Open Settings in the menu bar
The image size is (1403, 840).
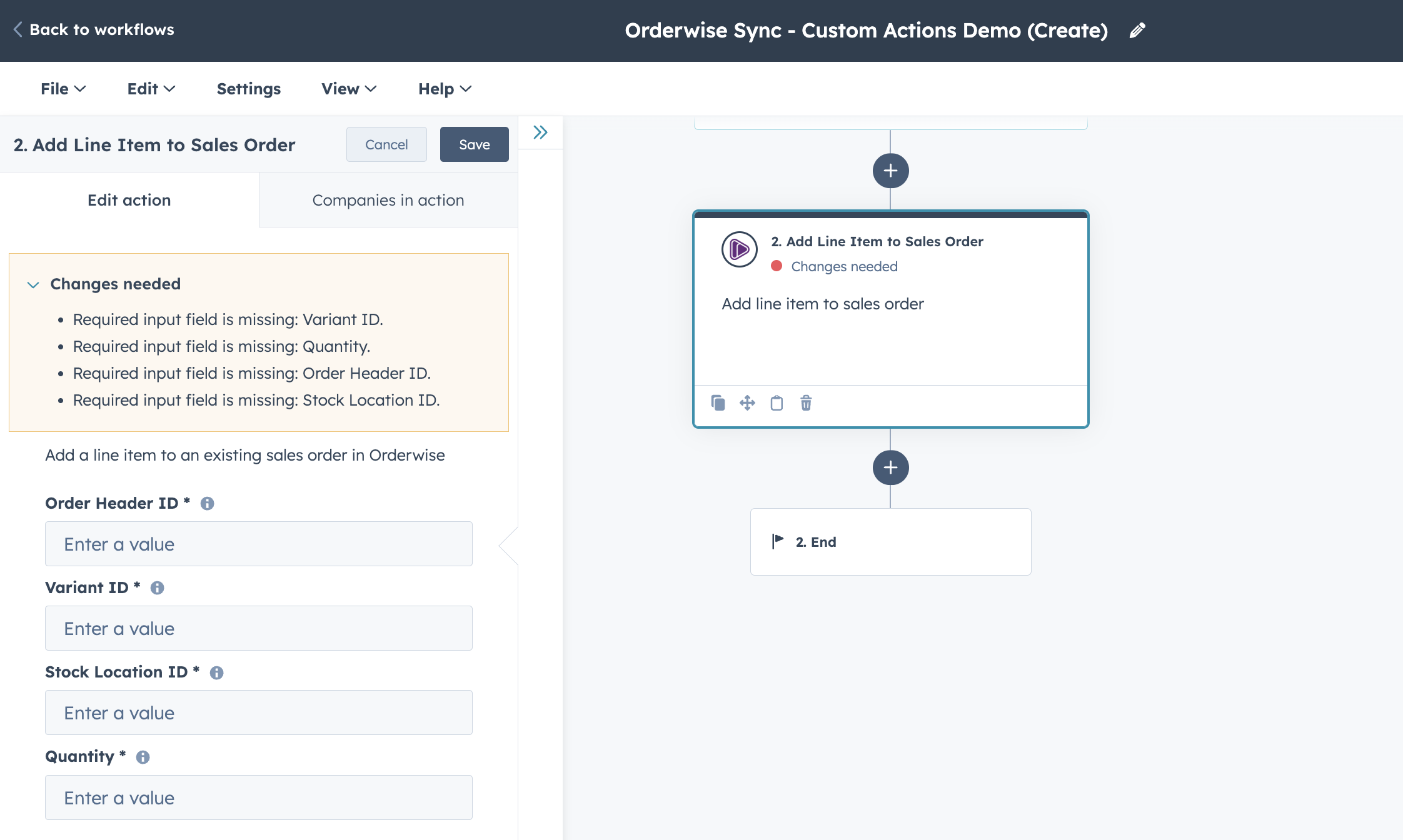248,89
